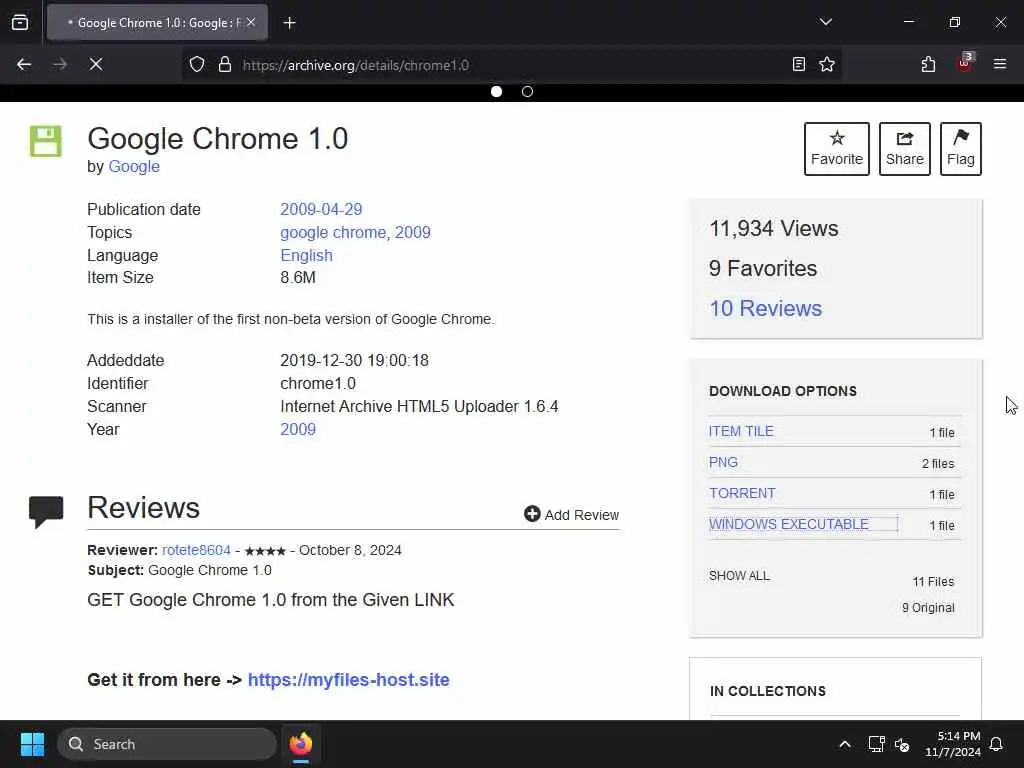The height and width of the screenshot is (768, 1024).
Task: Open the 2009 topic link
Action: [413, 232]
